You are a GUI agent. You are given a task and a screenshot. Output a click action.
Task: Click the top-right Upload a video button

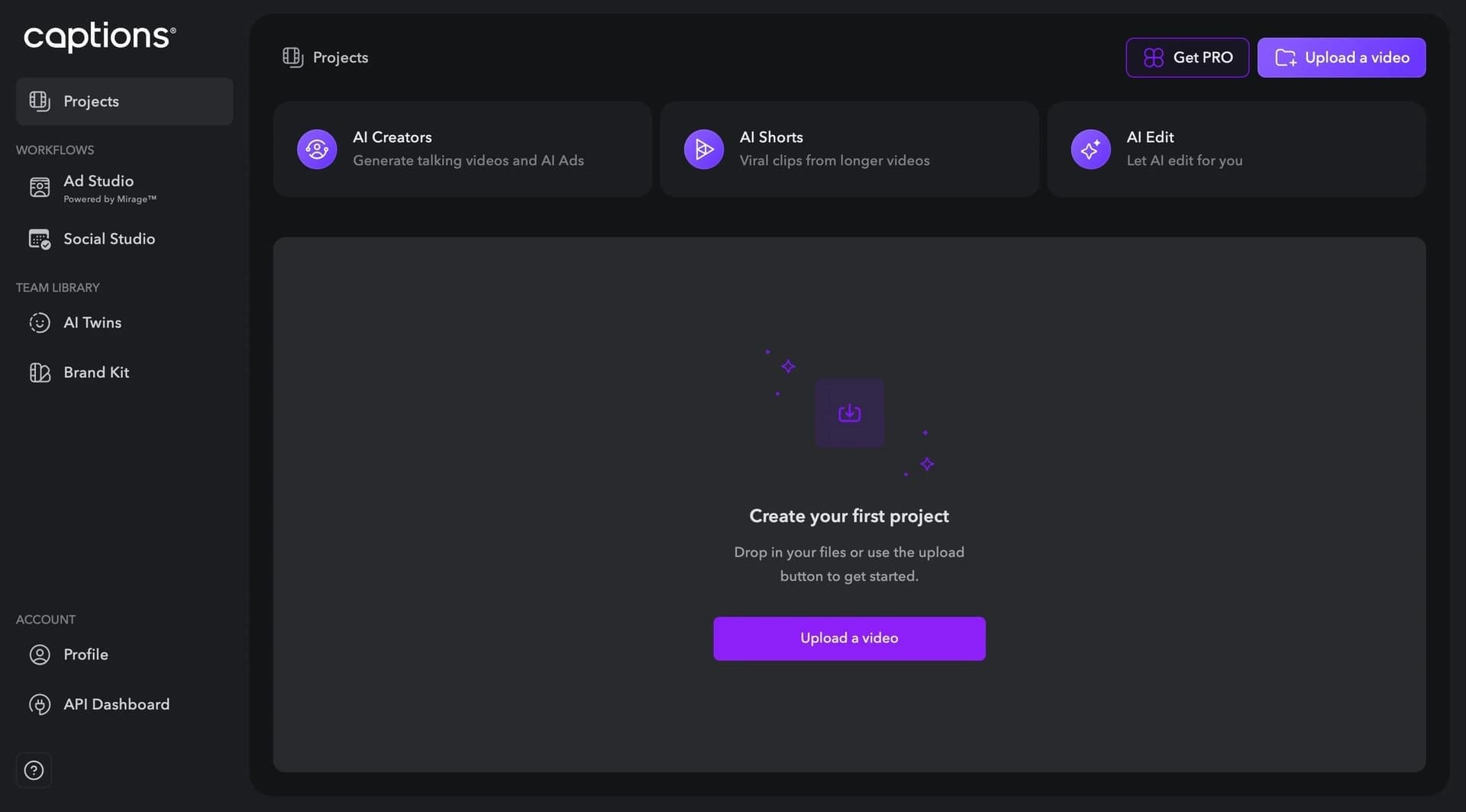point(1342,57)
